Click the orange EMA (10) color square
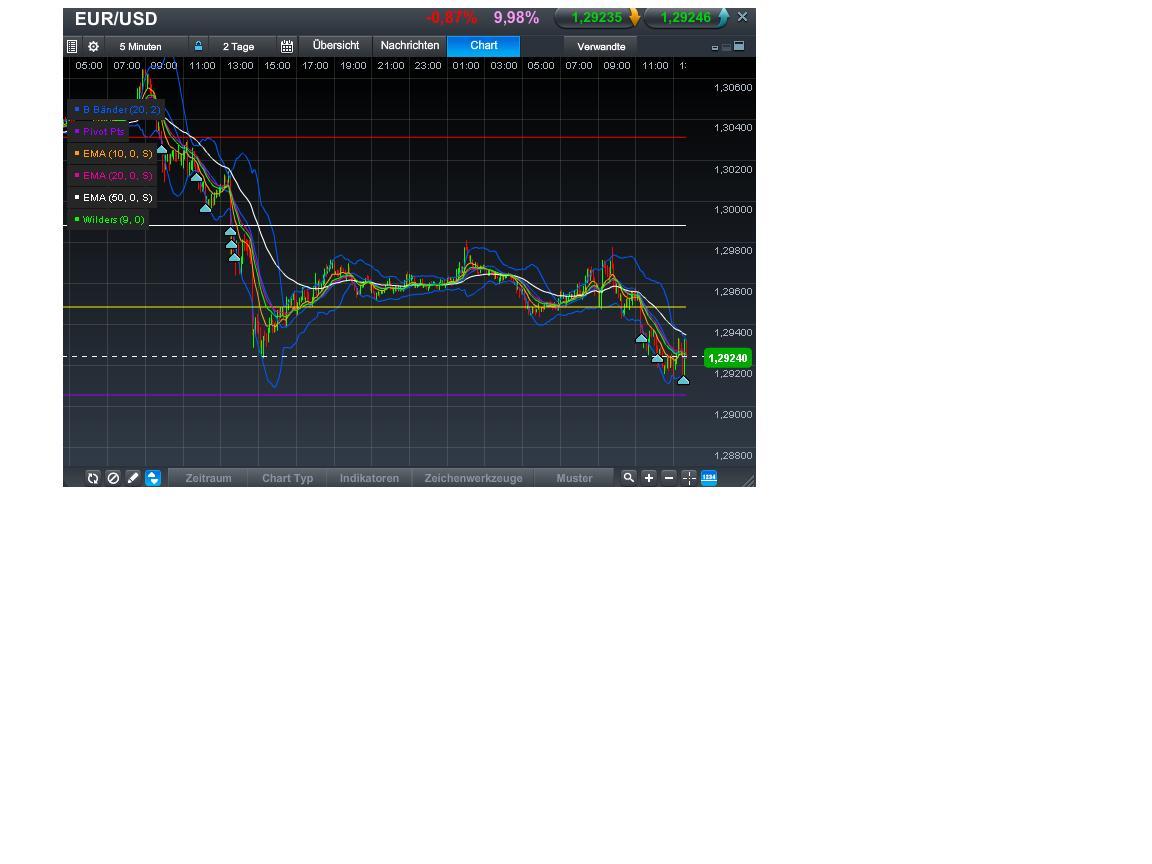 point(77,154)
